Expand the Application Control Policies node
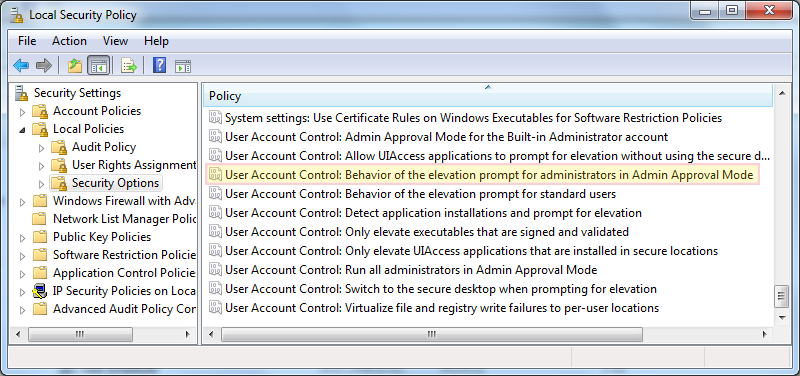The height and width of the screenshot is (376, 800). [22, 274]
